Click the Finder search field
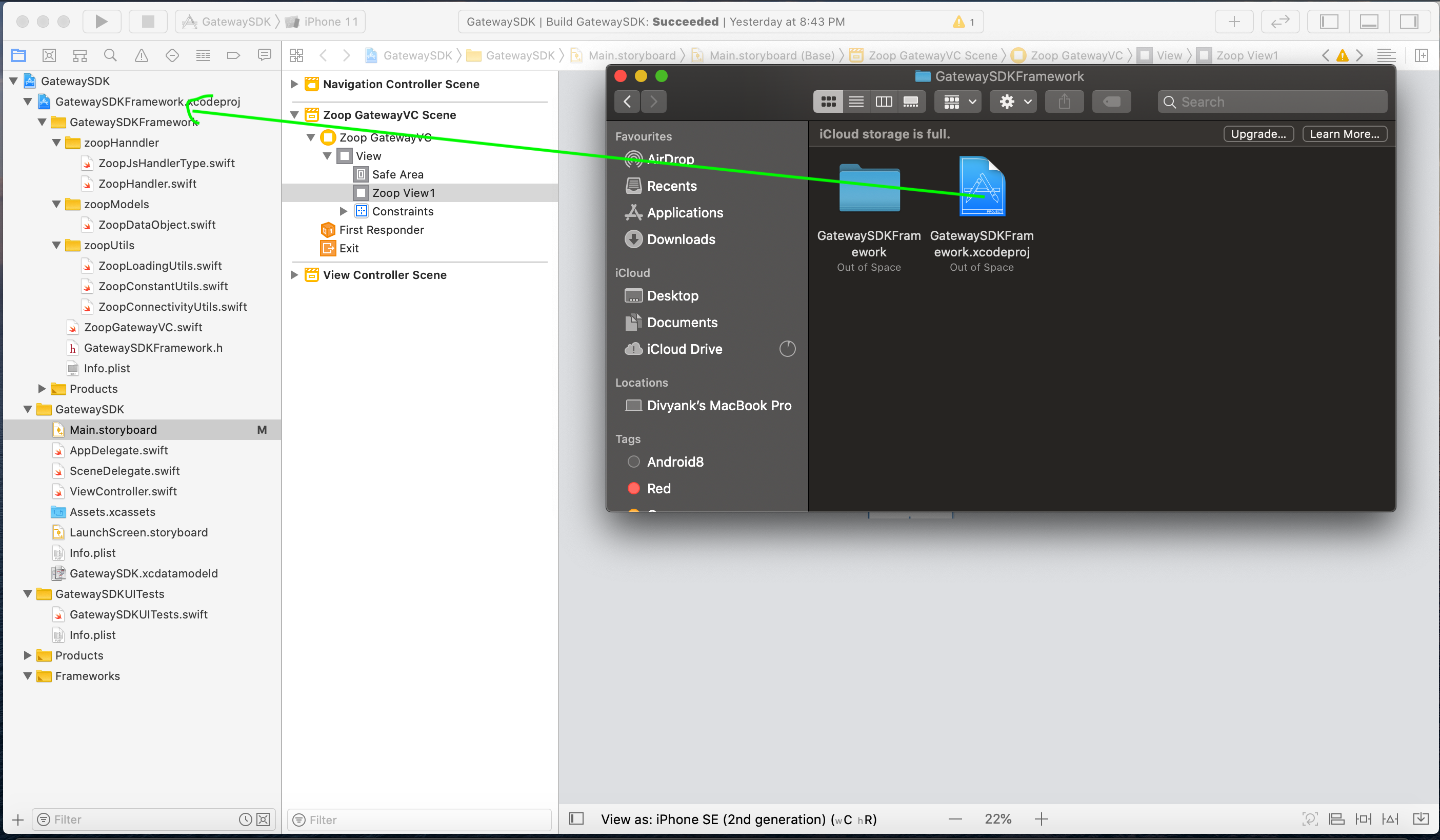The width and height of the screenshot is (1440, 840). coord(1273,102)
